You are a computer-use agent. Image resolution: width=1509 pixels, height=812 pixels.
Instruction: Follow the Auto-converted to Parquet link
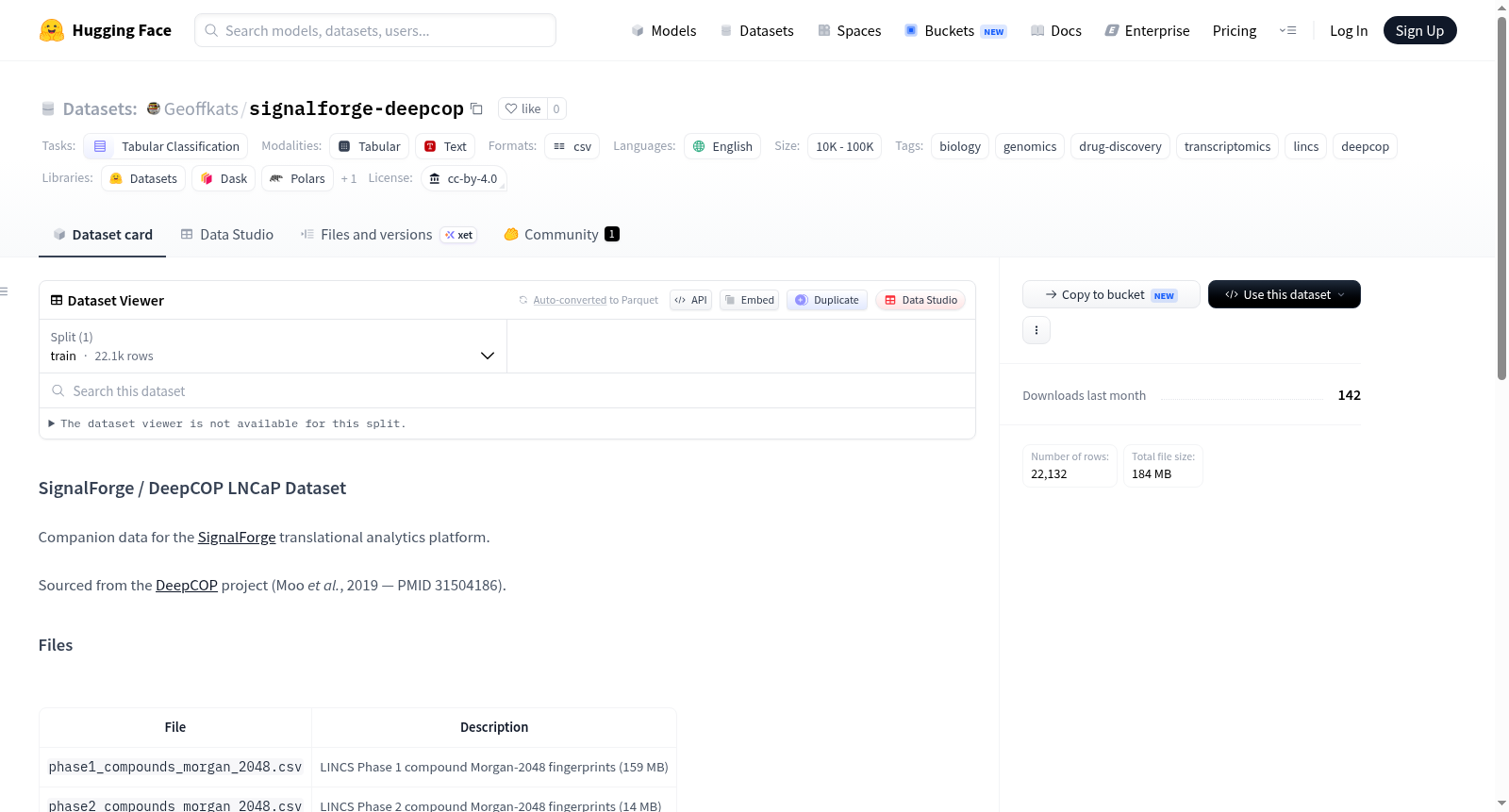570,300
